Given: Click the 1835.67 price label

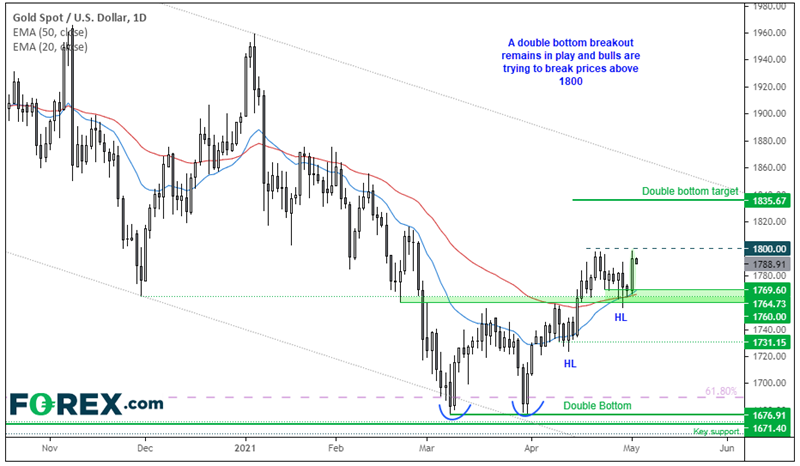Looking at the screenshot, I should pyautogui.click(x=768, y=201).
